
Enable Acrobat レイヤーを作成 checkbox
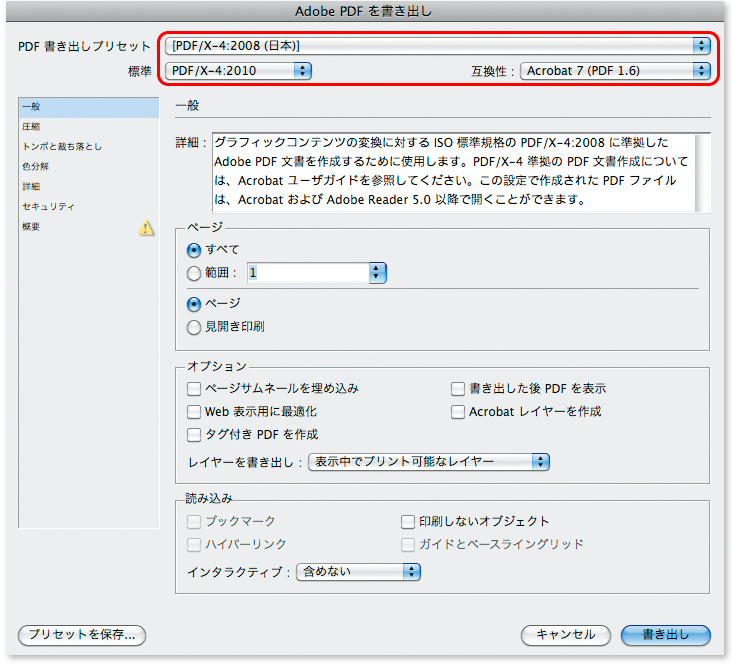(458, 412)
